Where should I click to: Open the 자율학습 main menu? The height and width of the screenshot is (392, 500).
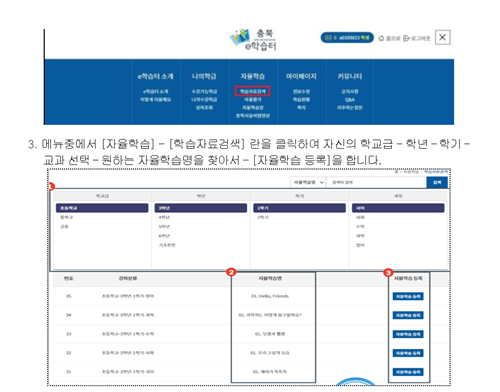point(253,76)
